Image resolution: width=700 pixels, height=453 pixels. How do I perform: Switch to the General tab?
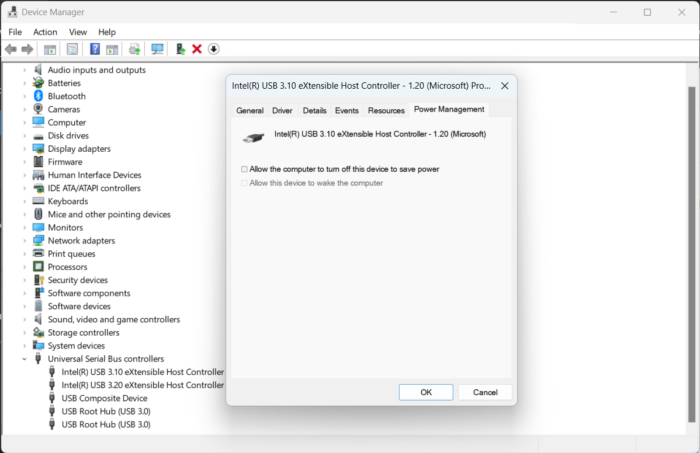click(250, 110)
